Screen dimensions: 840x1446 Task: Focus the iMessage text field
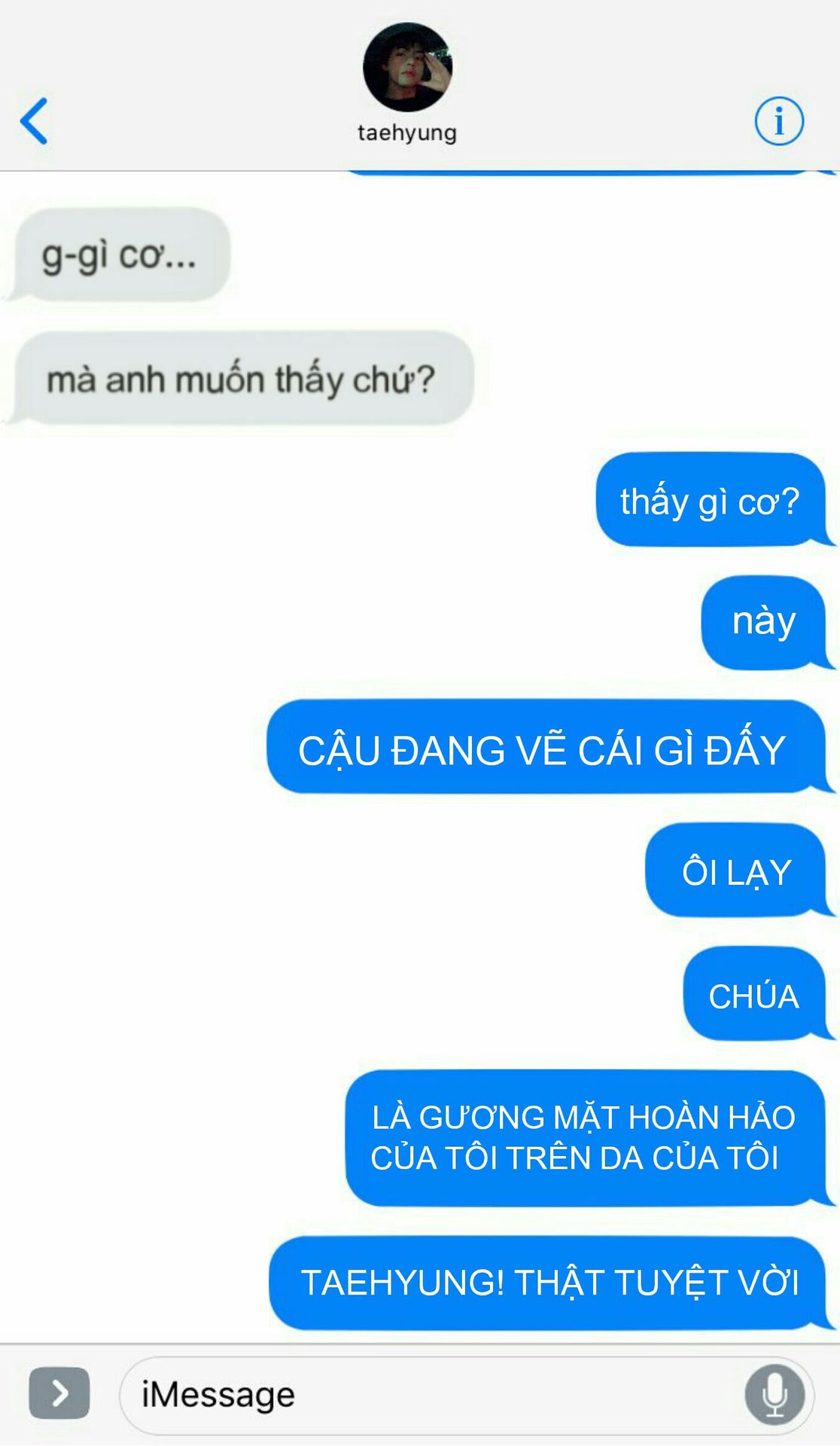pyautogui.click(x=467, y=1396)
